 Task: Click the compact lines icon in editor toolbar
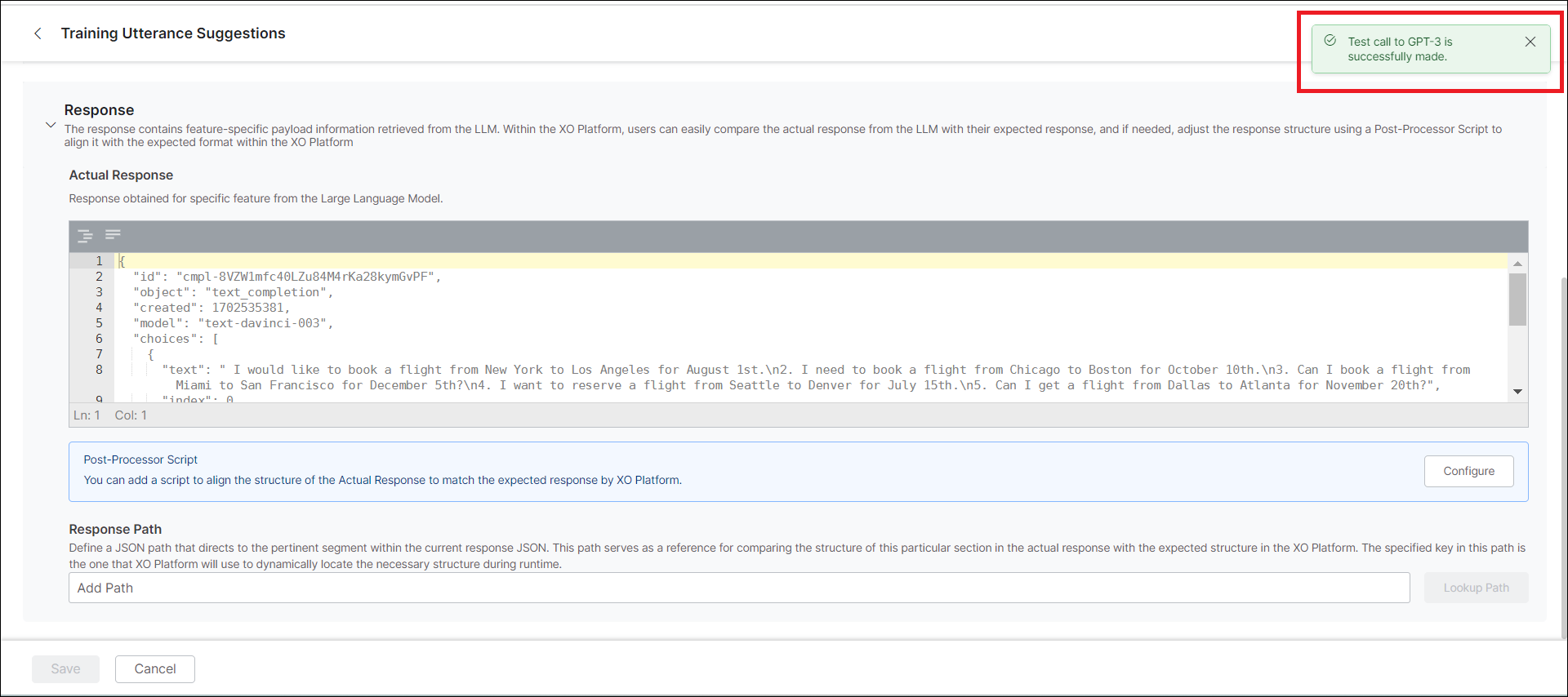coord(113,235)
